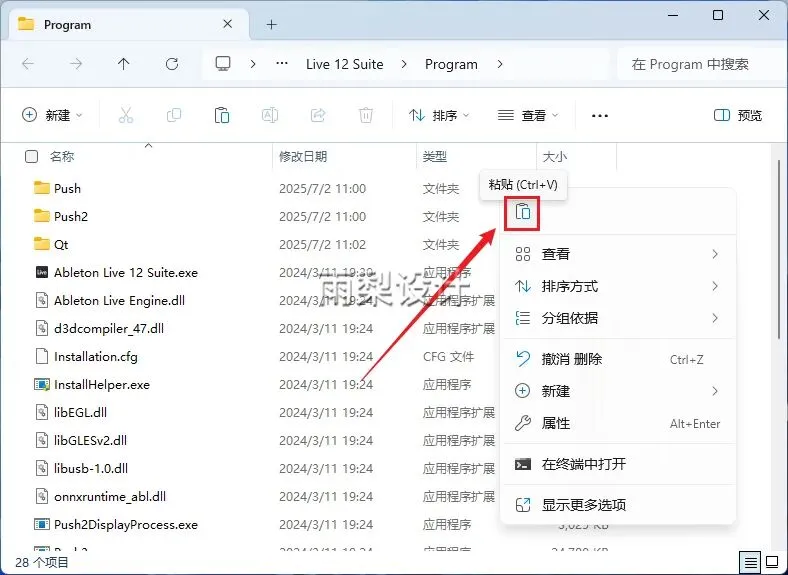Click the paste icon in context menu
Image resolution: width=788 pixels, height=575 pixels.
click(523, 212)
